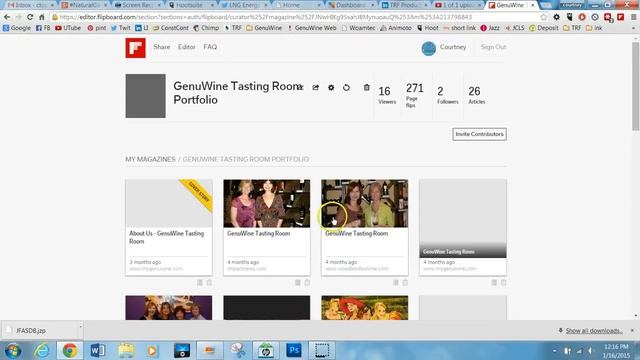Viewport: 640px width, 360px height.
Task: Click the edit title icon beside magazine name
Action: [300, 87]
